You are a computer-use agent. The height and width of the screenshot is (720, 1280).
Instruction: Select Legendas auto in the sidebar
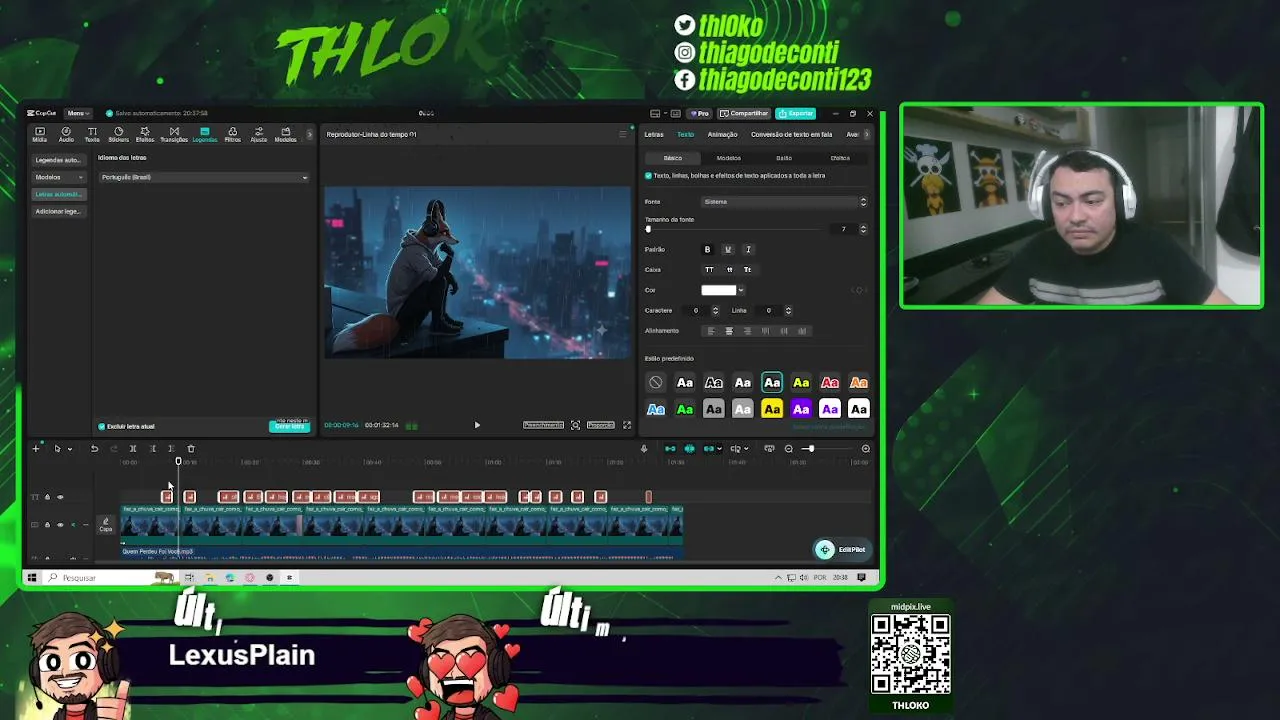(59, 160)
